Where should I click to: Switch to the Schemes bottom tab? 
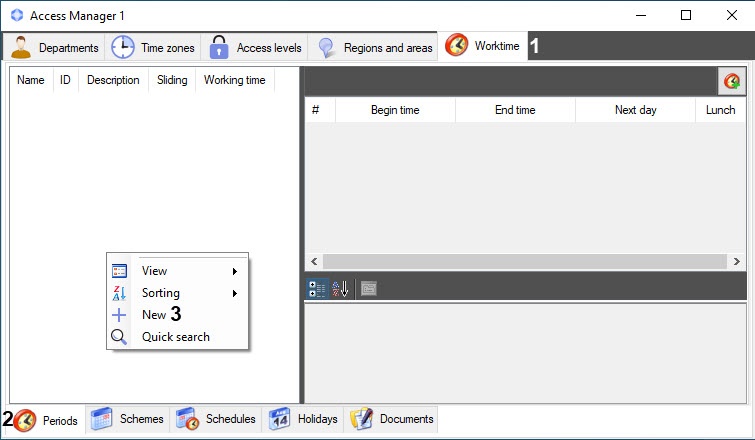tap(127, 419)
